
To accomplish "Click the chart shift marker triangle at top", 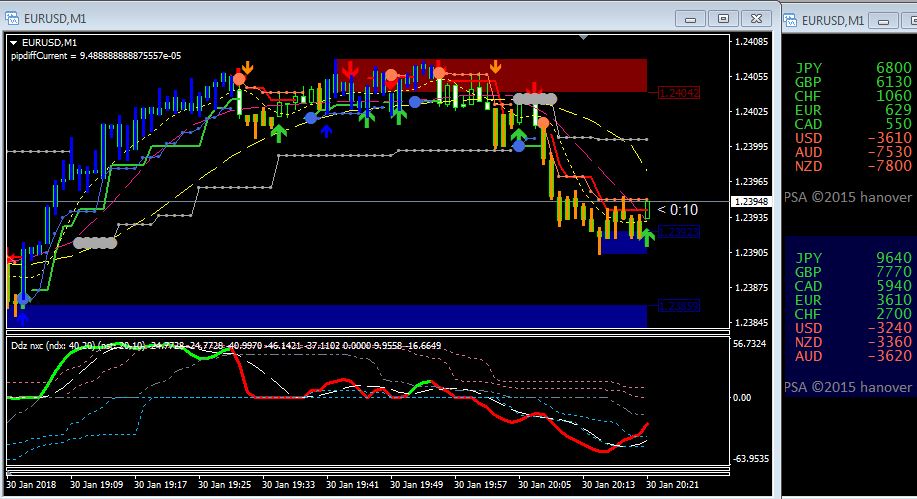I will [x=583, y=37].
